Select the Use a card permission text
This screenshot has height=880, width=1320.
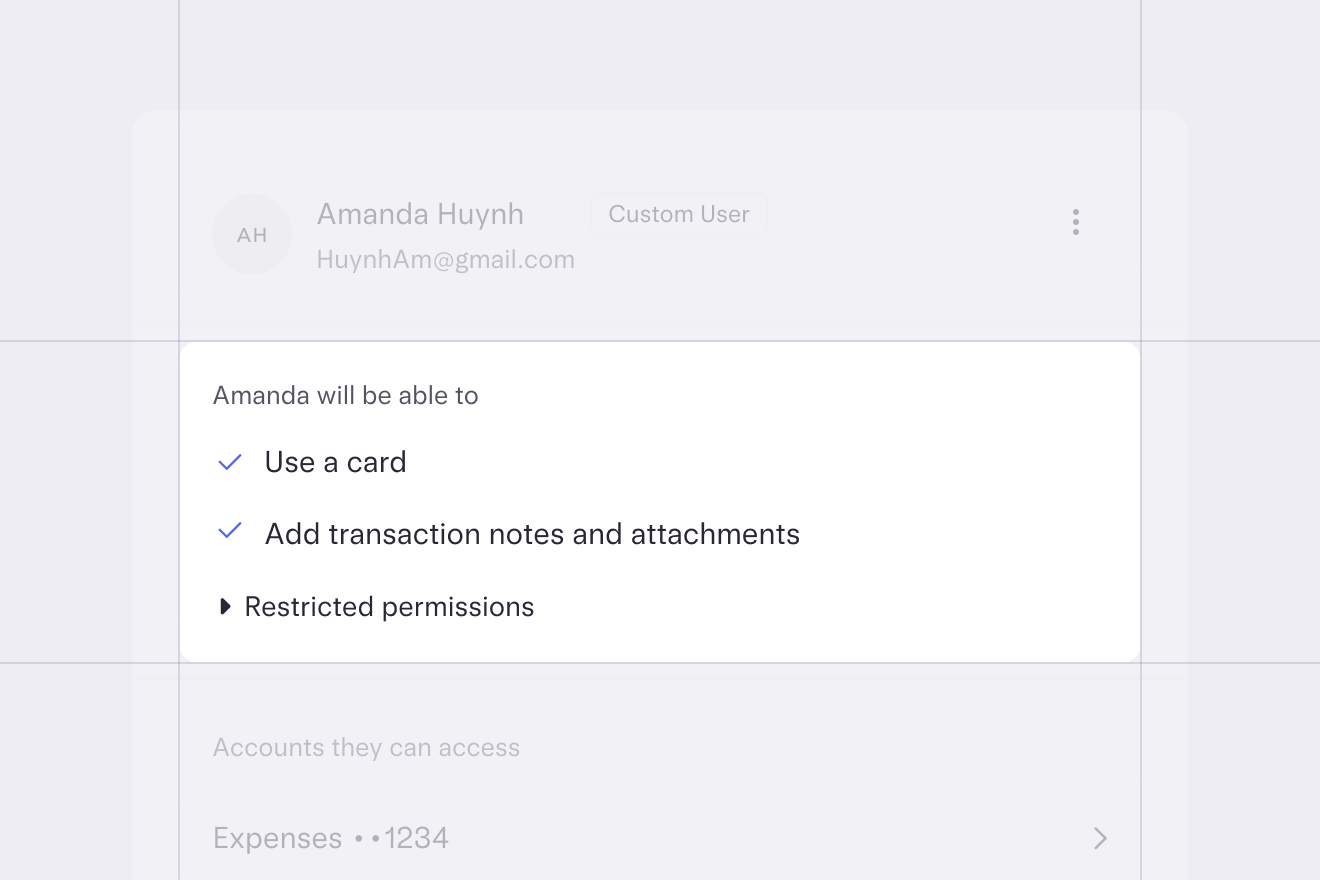[335, 462]
